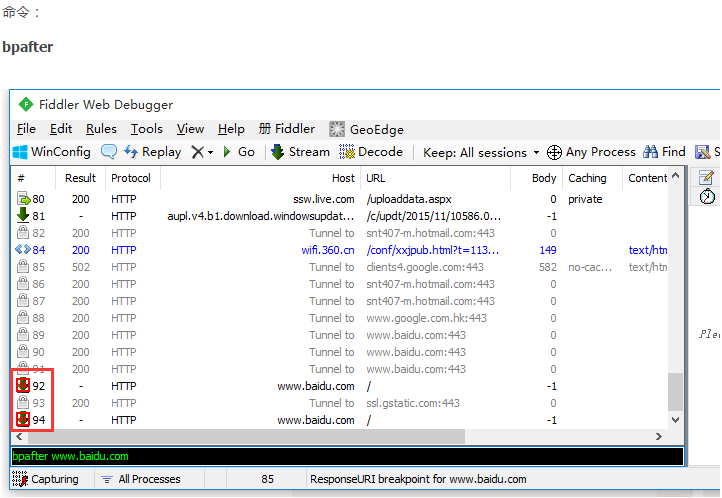Toggle Stream mode green arrow icon
Screen dimensions: 722x498
click(x=277, y=152)
